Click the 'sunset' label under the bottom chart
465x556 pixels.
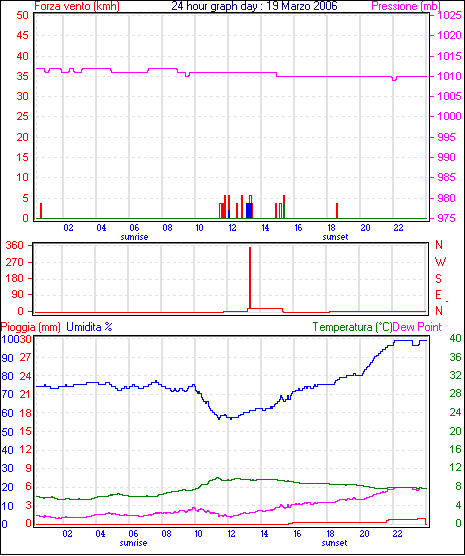pyautogui.click(x=334, y=543)
